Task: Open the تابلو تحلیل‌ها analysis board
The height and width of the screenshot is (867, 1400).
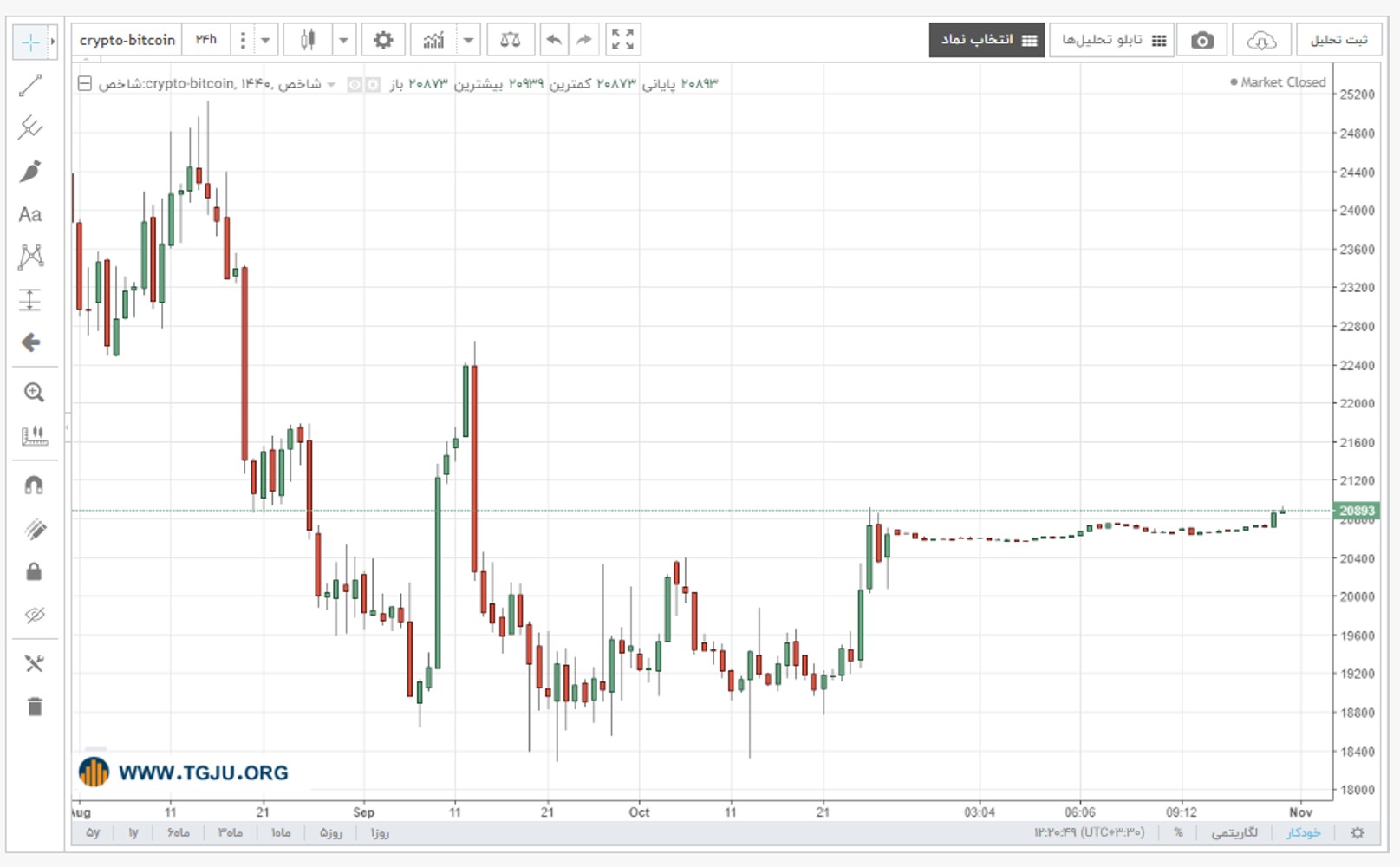Action: [1112, 40]
